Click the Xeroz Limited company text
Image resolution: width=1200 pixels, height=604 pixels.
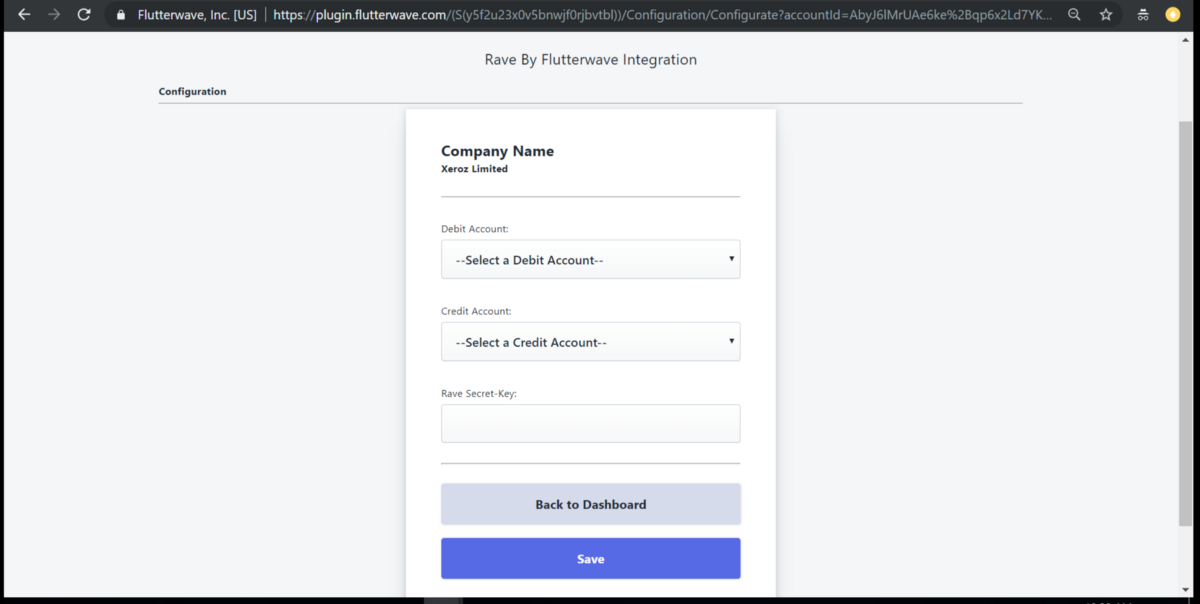(x=474, y=169)
